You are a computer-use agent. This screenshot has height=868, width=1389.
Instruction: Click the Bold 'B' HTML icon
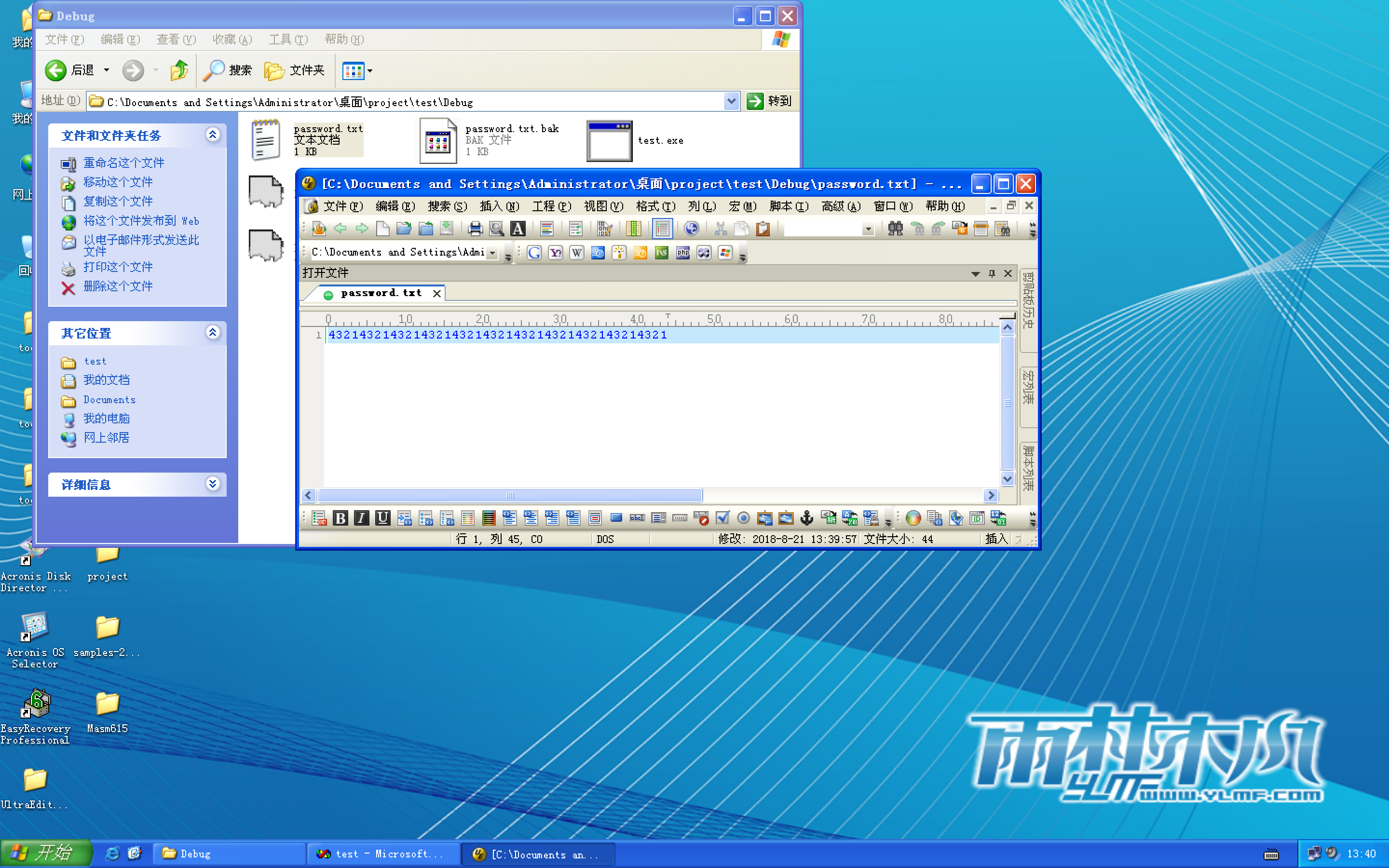340,518
